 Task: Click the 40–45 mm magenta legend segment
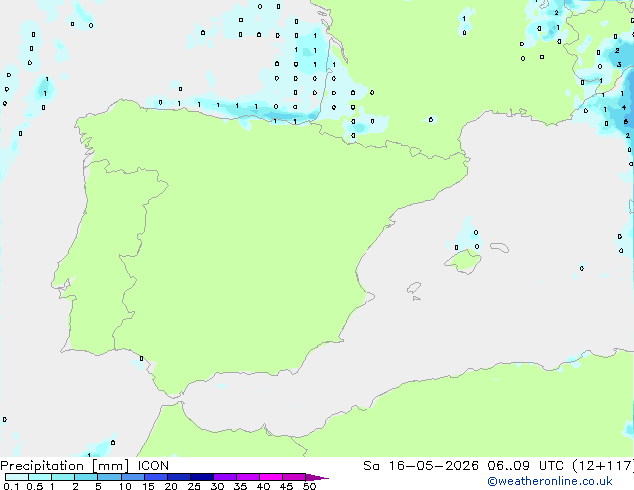point(271,477)
